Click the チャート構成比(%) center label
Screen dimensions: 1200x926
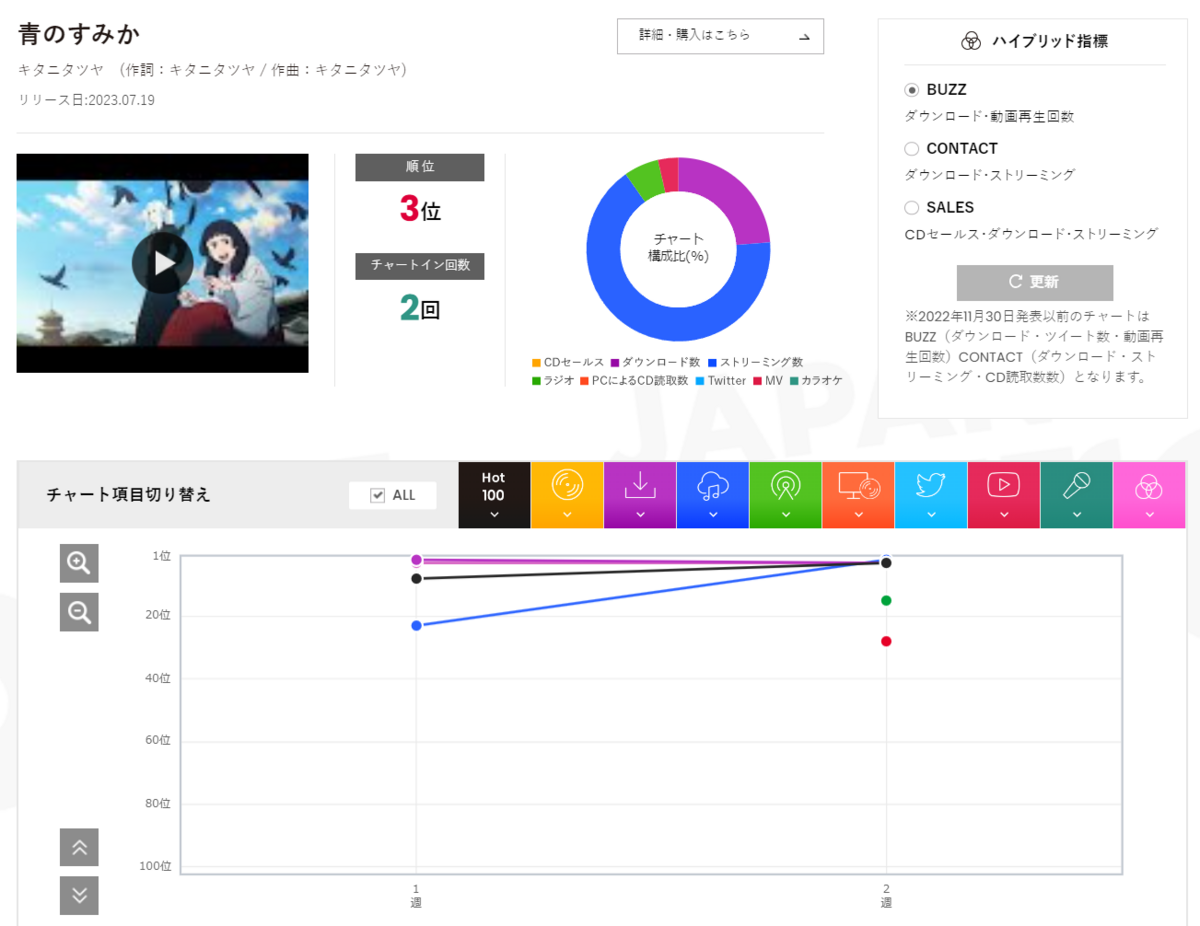coord(678,248)
